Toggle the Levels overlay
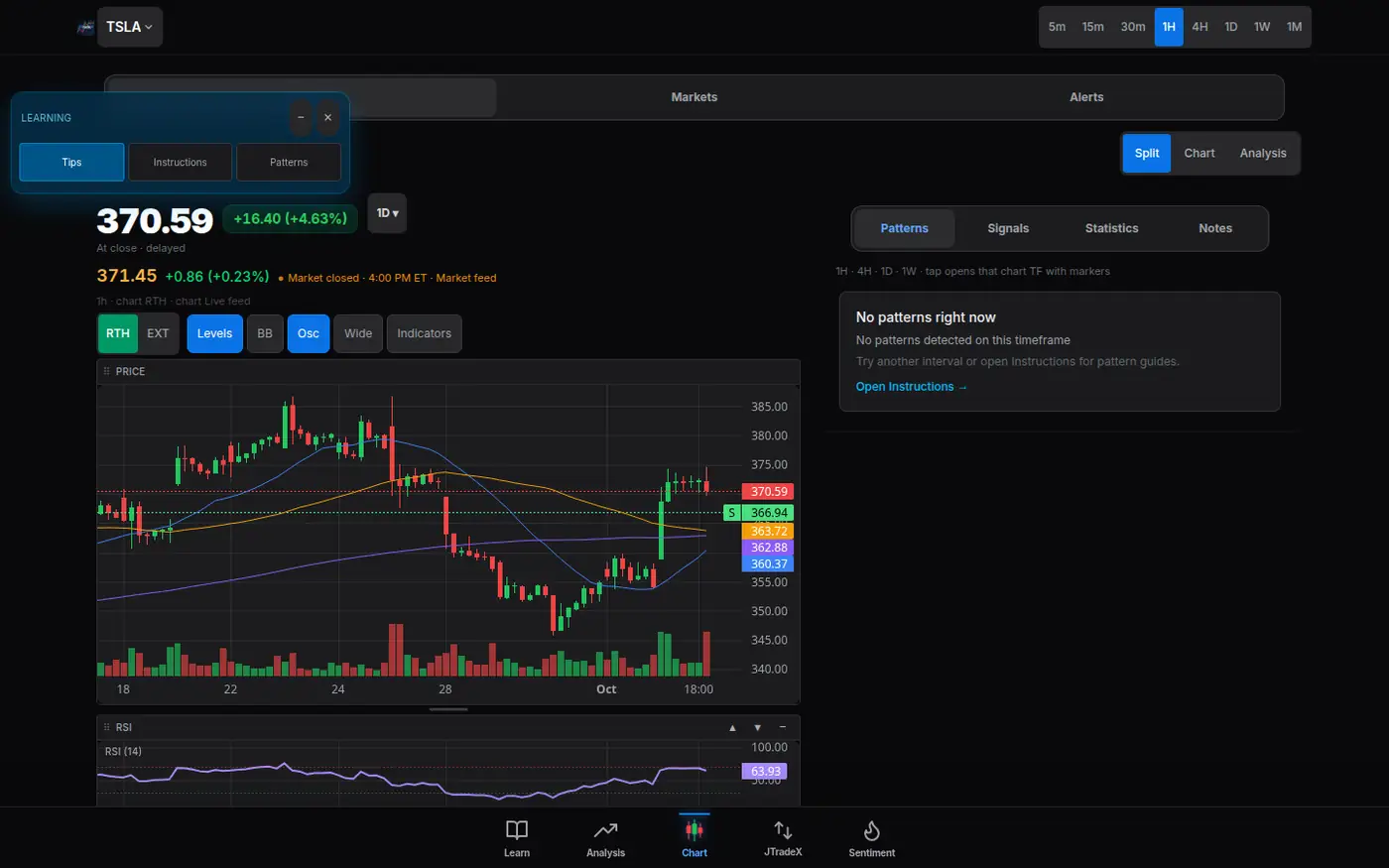 214,333
